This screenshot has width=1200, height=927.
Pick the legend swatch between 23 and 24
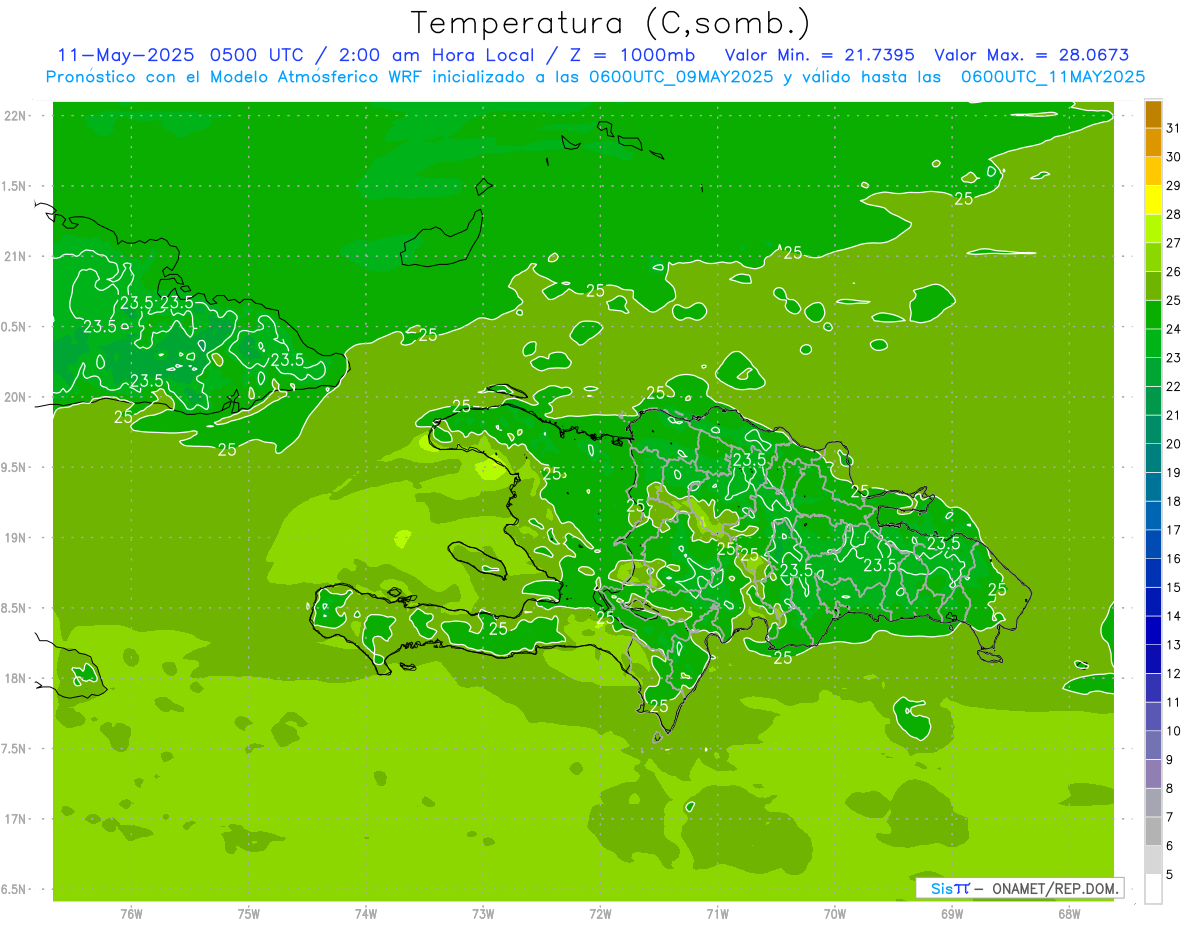(1153, 344)
